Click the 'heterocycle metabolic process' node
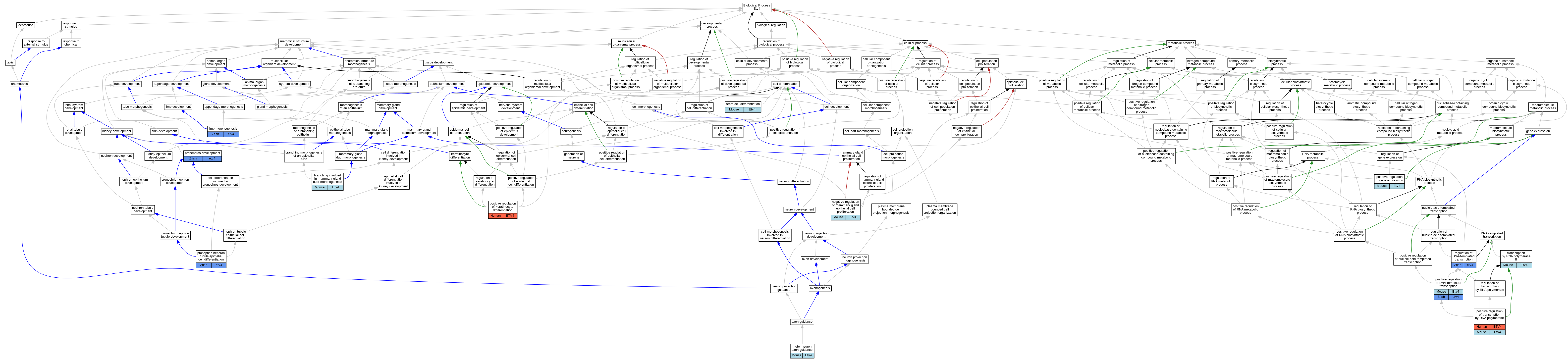The width and height of the screenshot is (1568, 361). pos(1337,84)
